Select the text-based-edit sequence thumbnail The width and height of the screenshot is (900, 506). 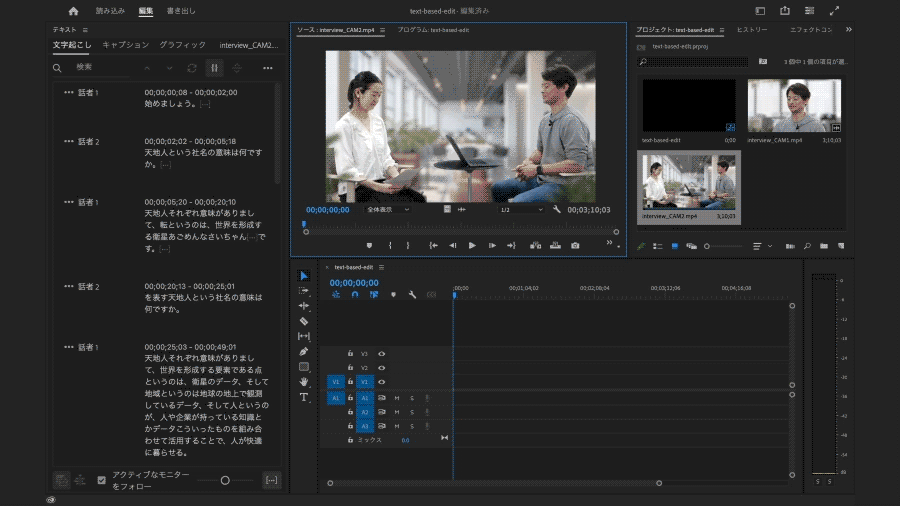click(x=689, y=106)
